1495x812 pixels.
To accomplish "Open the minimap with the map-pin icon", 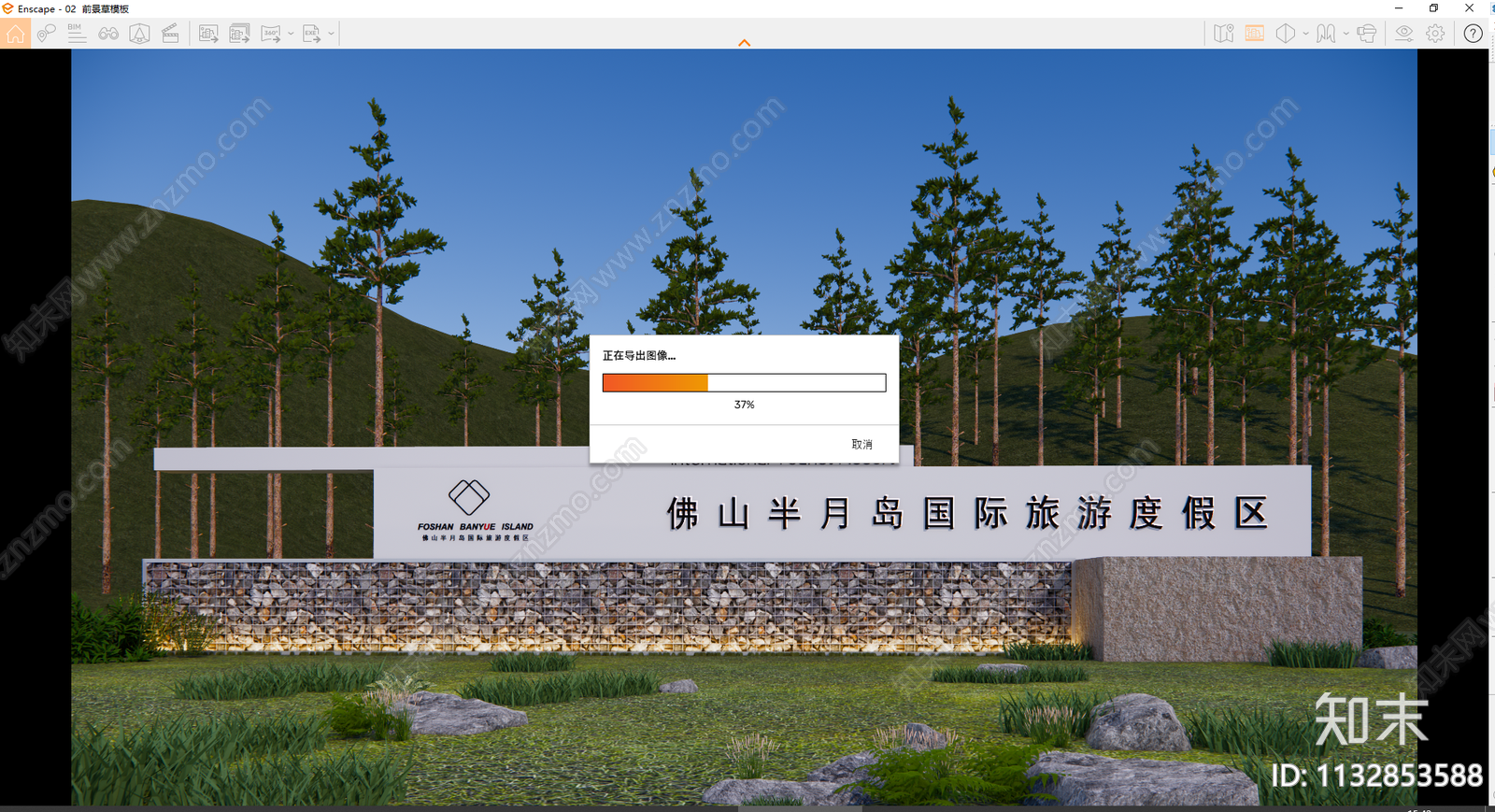I will 1224,34.
